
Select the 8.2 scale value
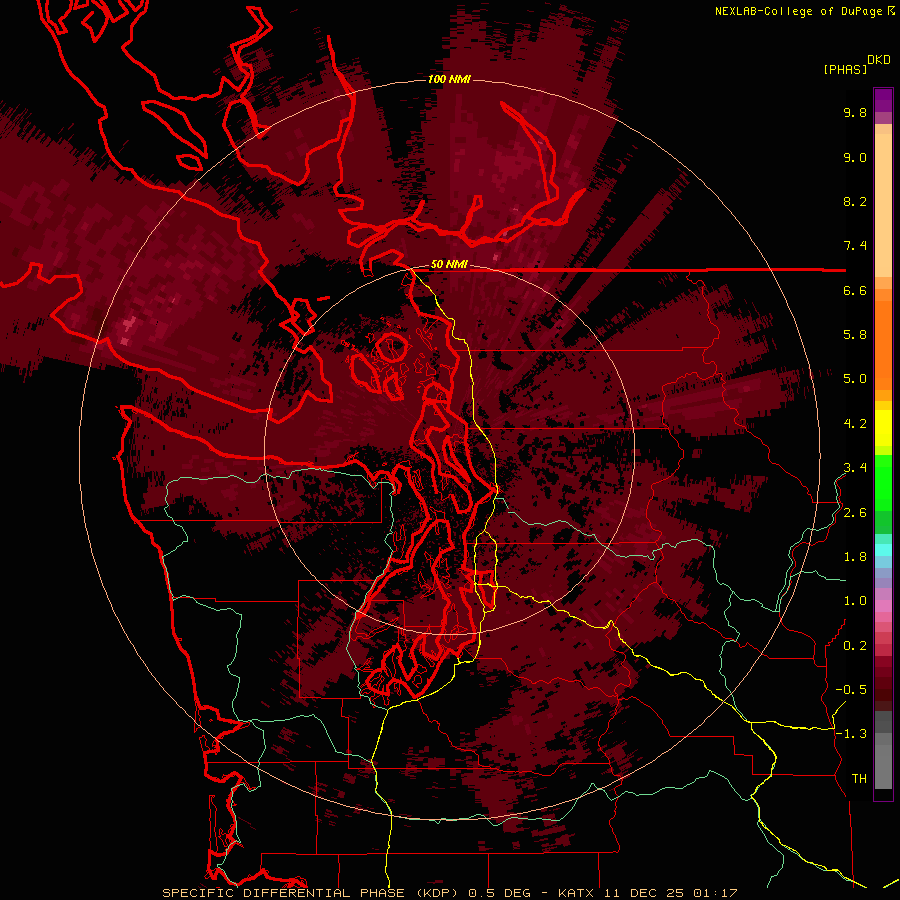click(x=855, y=201)
